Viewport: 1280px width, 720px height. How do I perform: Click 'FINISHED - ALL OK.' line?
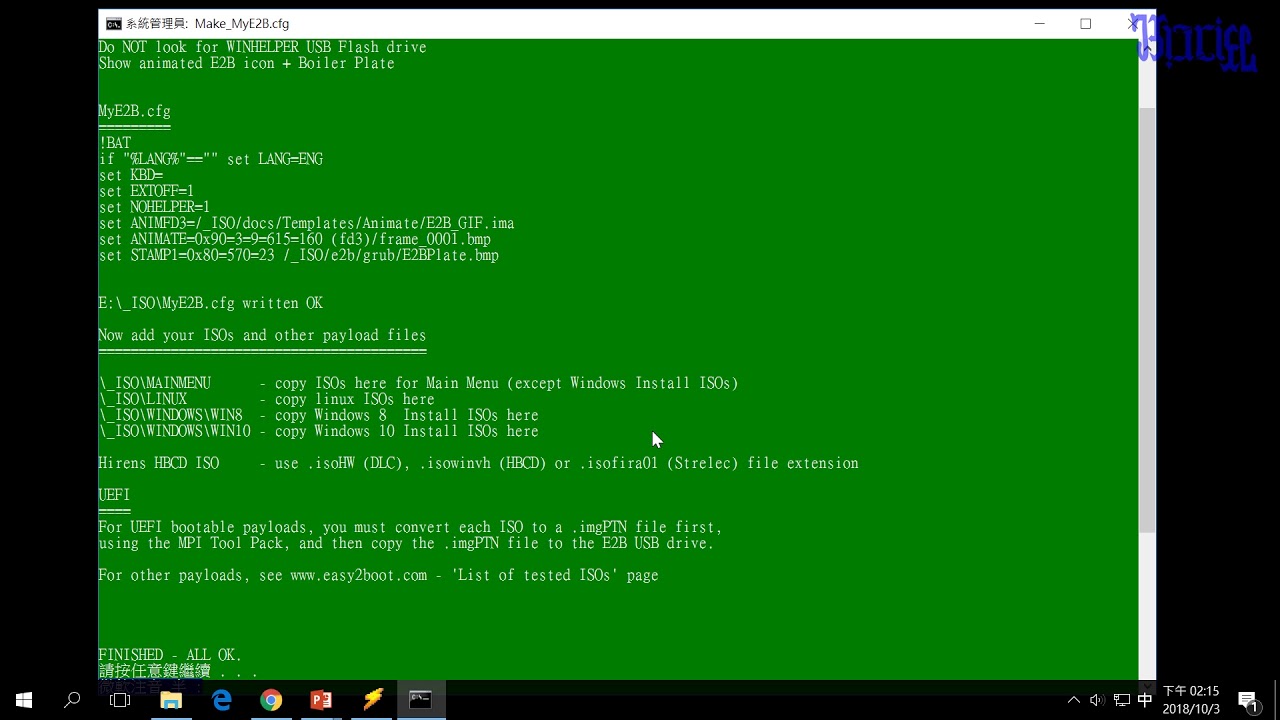click(170, 655)
